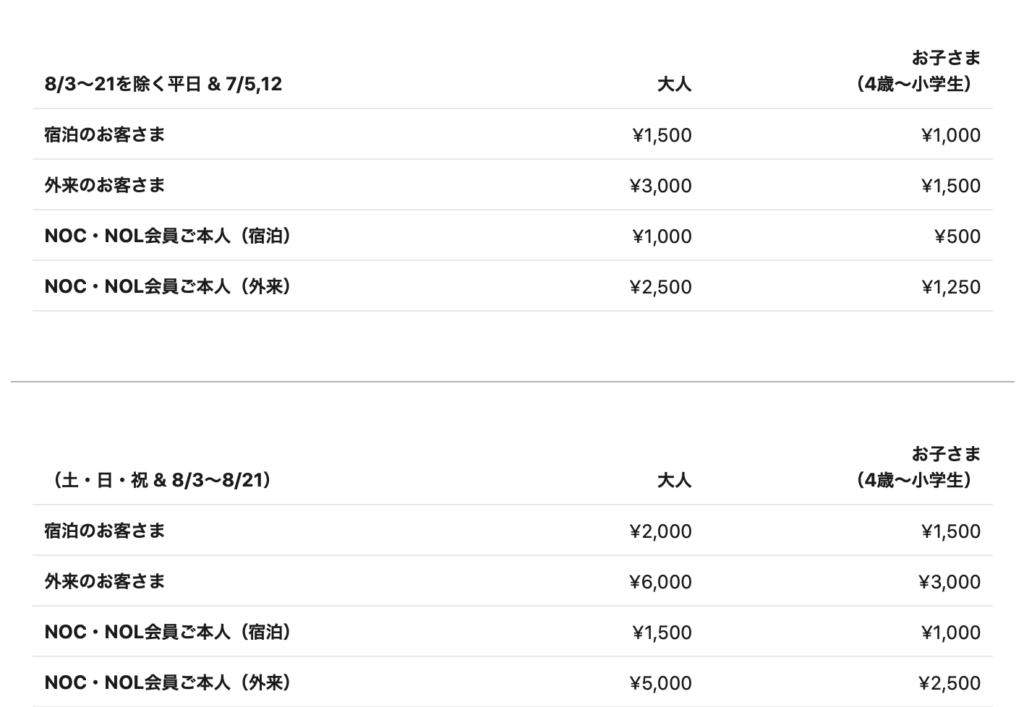Select the weekday 宿泊のお客さま row label
The height and width of the screenshot is (707, 1024).
pos(105,135)
